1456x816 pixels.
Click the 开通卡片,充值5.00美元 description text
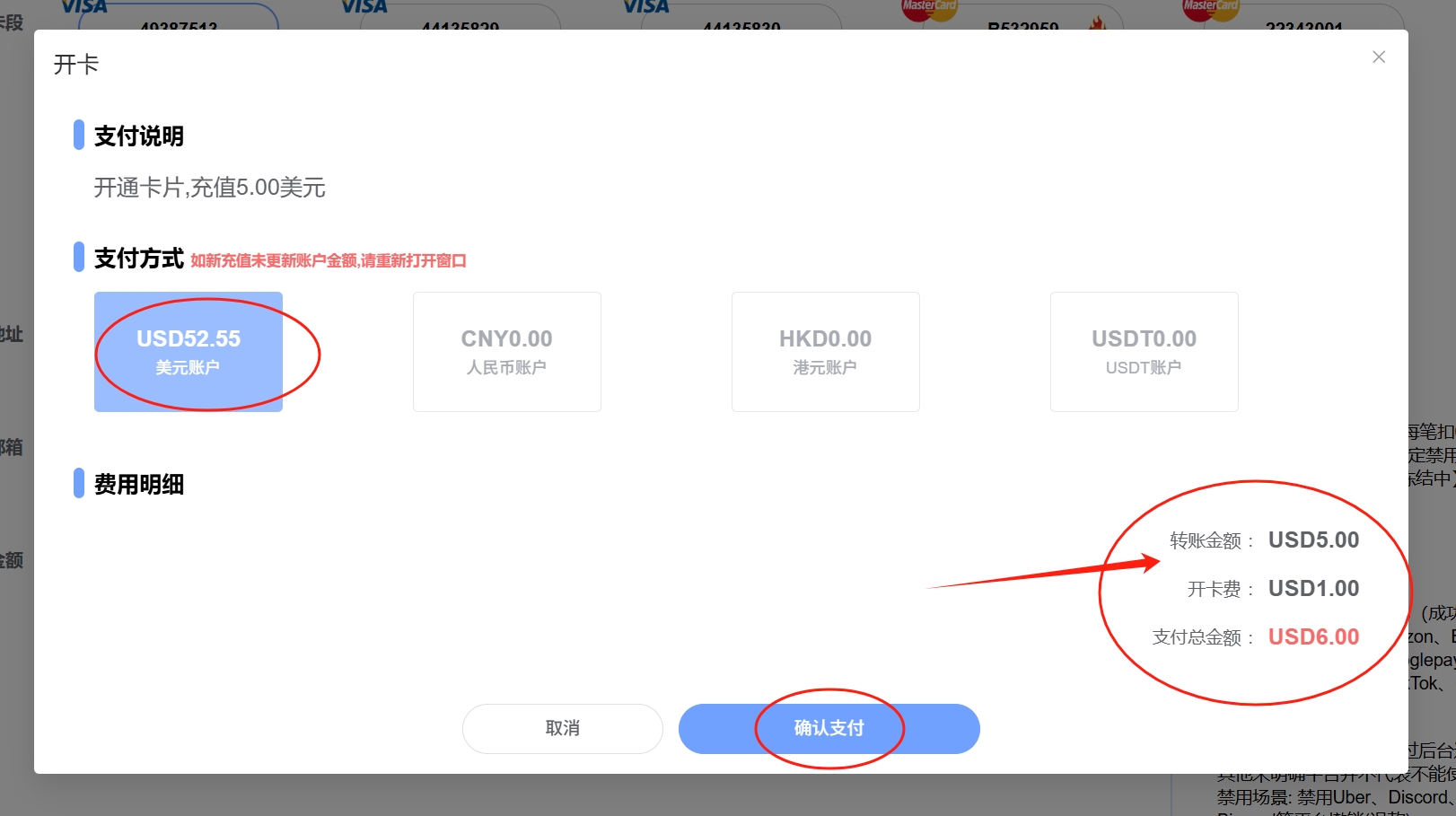click(209, 188)
